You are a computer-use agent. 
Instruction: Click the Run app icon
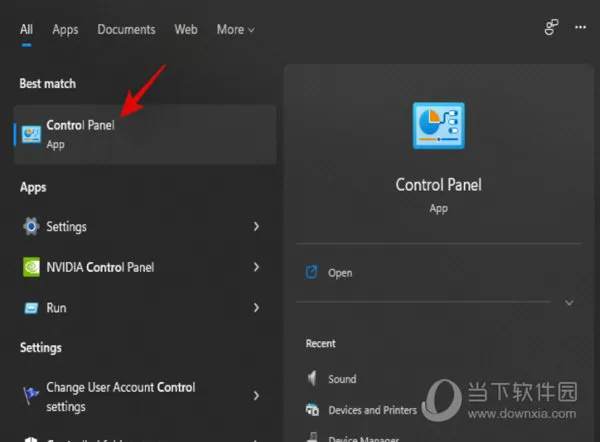pos(31,308)
